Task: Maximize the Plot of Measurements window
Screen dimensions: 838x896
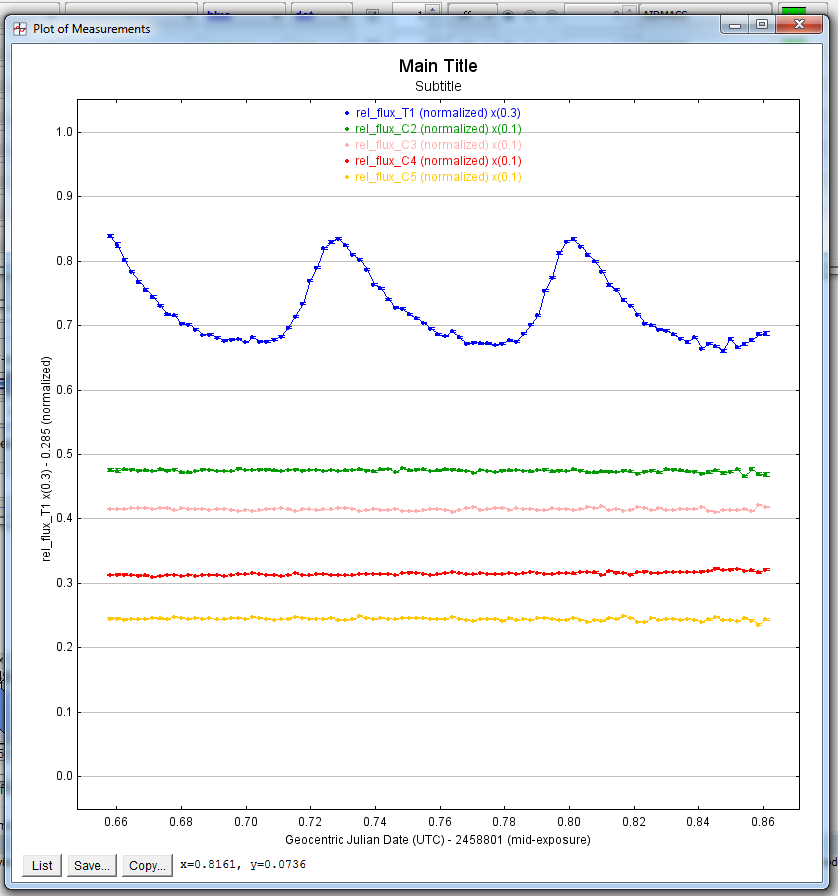Action: pos(762,26)
